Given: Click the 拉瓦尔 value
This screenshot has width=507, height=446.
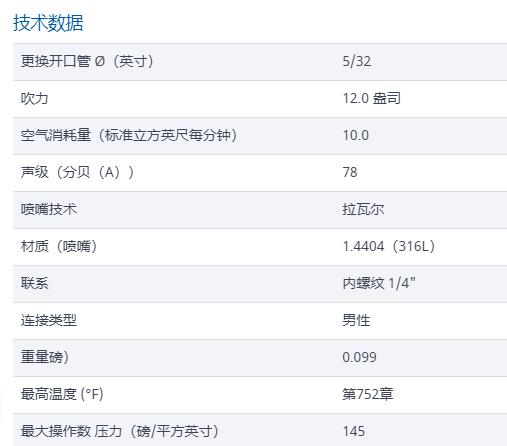Looking at the screenshot, I should coord(363,209).
